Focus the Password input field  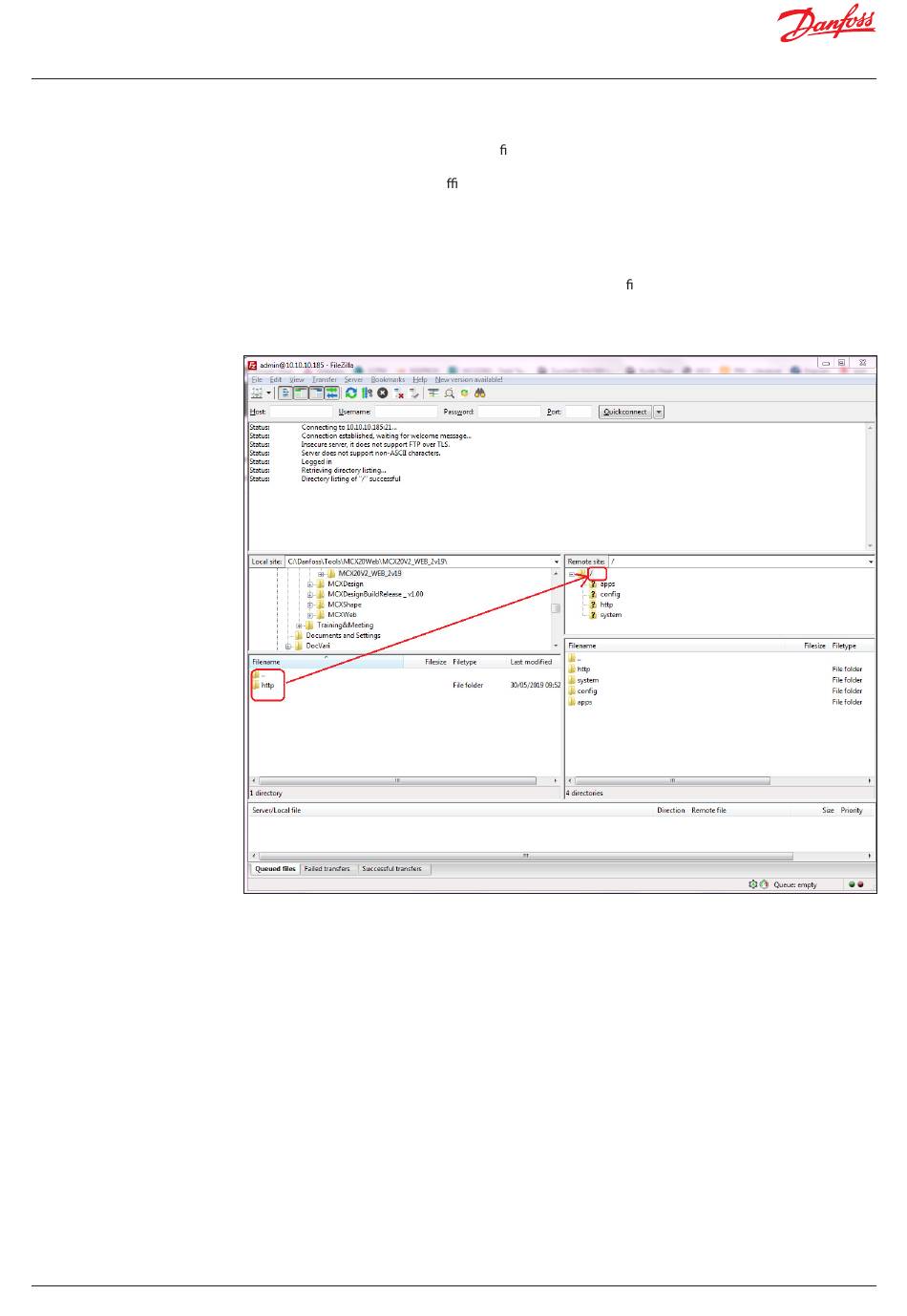pyautogui.click(x=509, y=412)
